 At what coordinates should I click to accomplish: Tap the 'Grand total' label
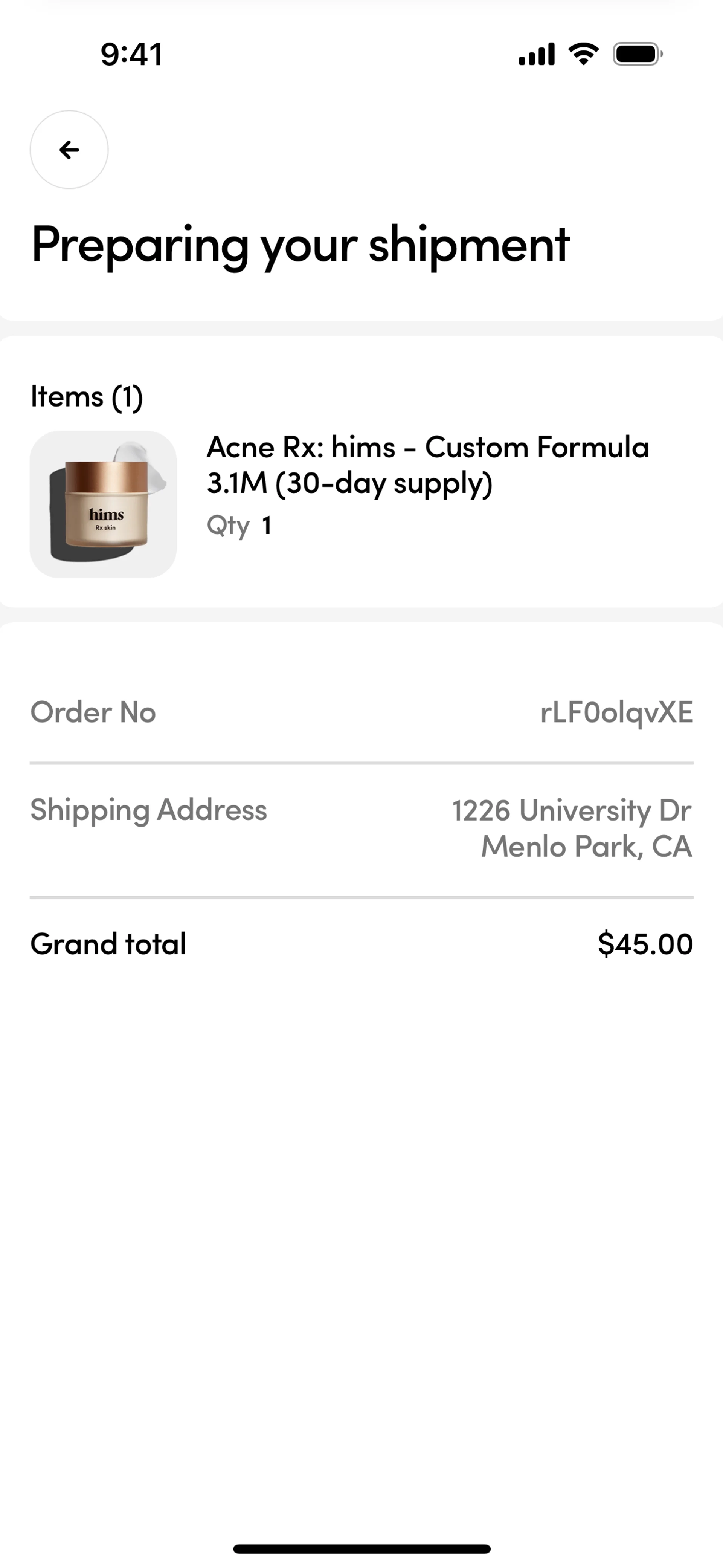pos(108,944)
